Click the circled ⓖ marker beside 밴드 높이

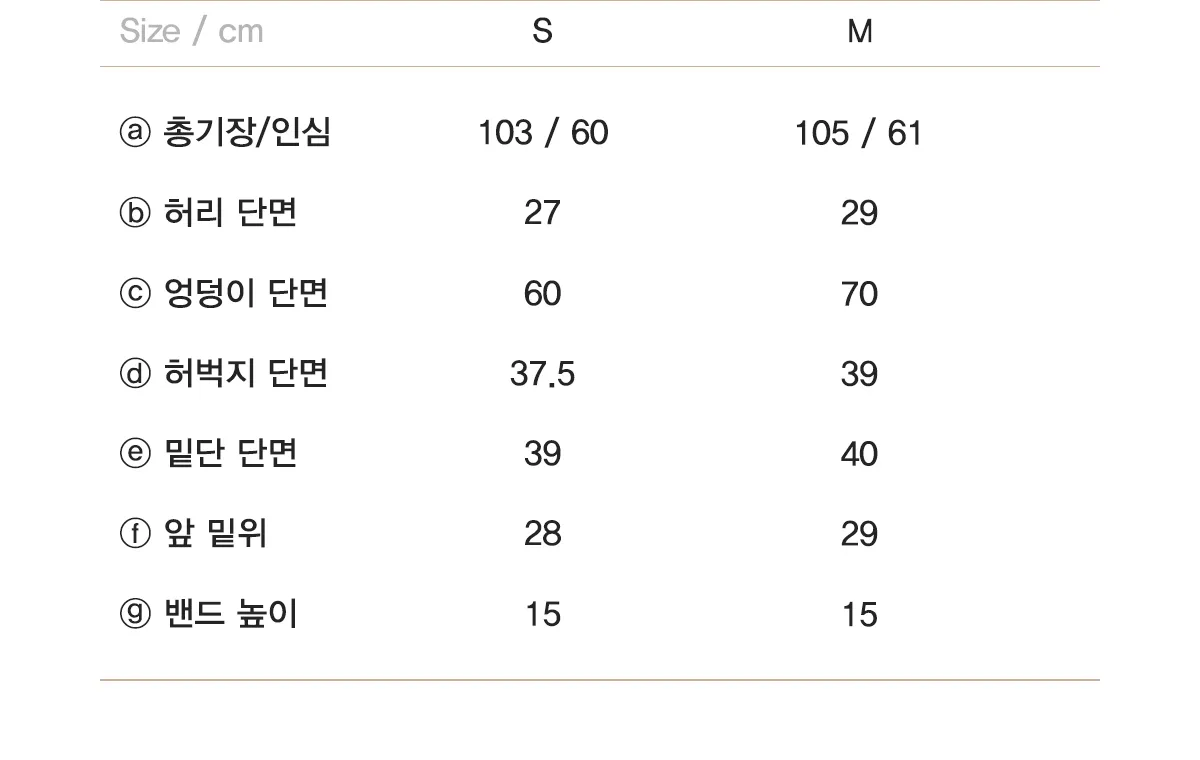[x=135, y=614]
